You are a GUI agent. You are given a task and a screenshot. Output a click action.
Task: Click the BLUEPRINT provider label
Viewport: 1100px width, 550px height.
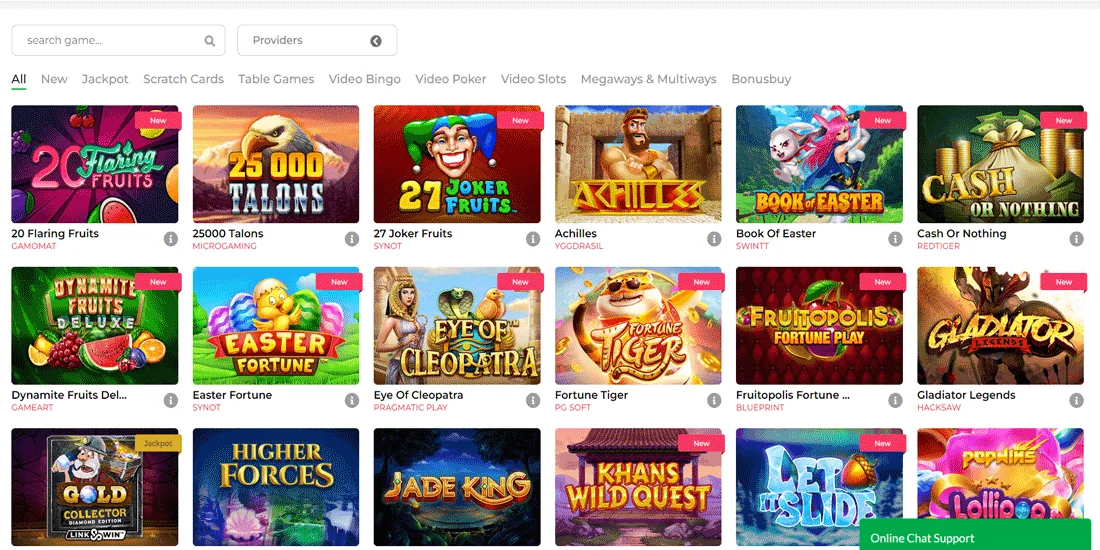pos(759,408)
